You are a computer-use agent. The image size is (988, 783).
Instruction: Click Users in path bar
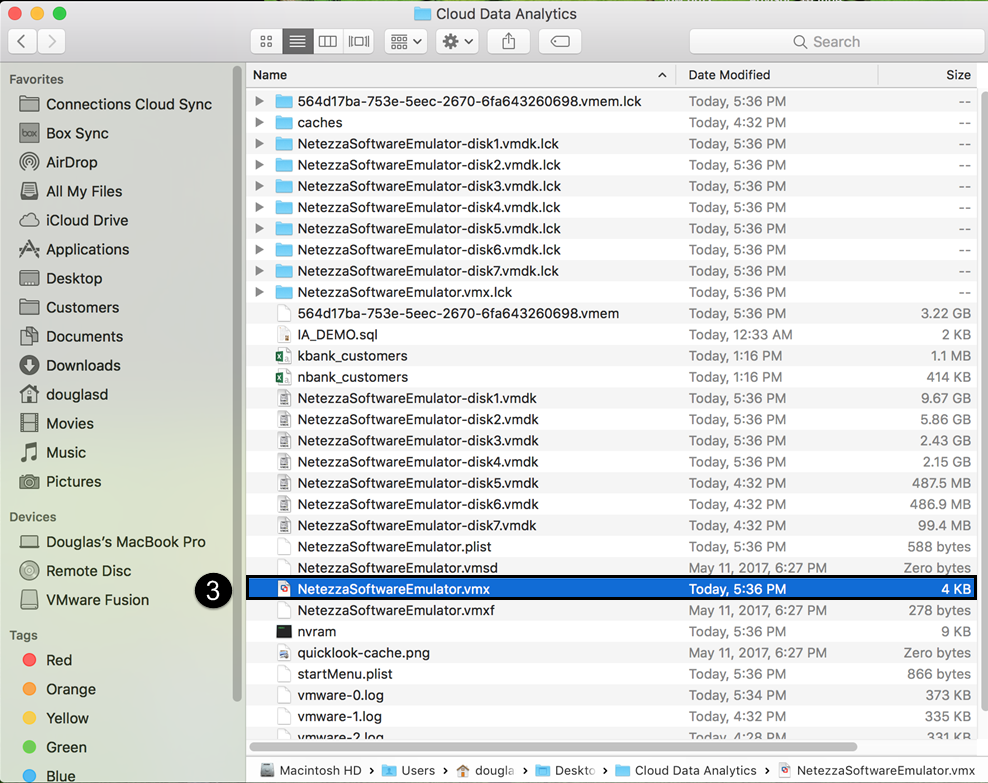[x=408, y=770]
